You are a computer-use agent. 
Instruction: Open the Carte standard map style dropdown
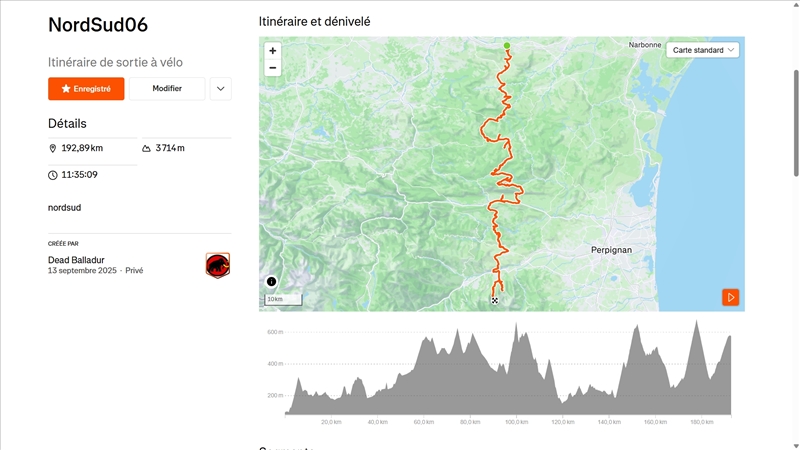click(703, 50)
